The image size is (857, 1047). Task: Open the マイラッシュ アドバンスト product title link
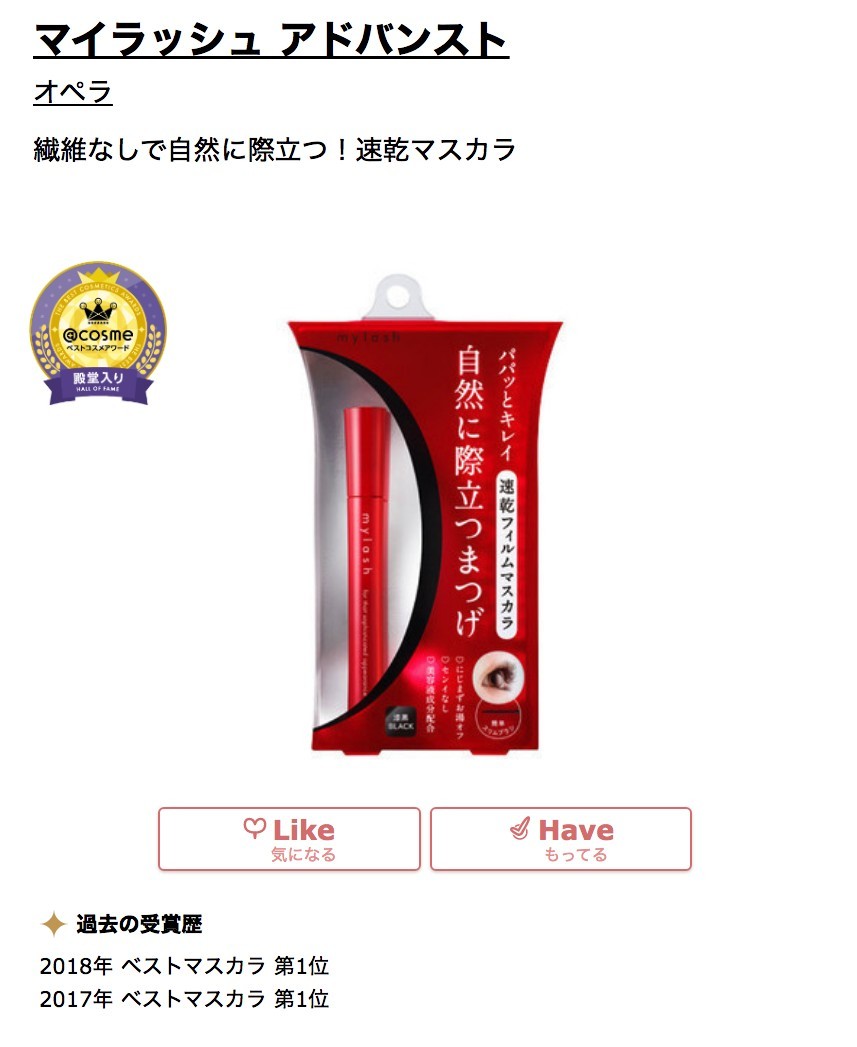coord(271,39)
